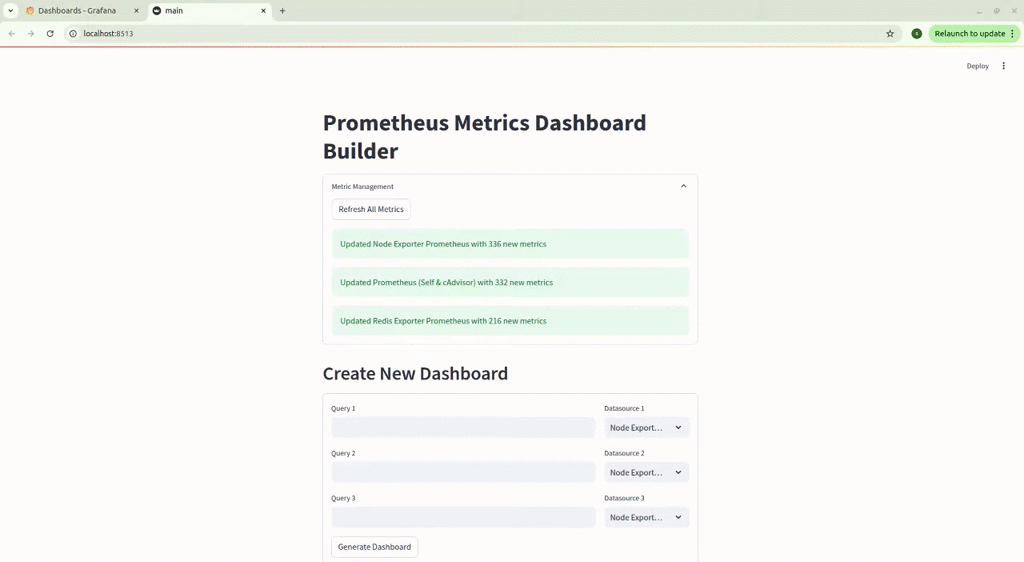Click the 'Updated Redis Exporter Prometheus' message

pyautogui.click(x=510, y=320)
